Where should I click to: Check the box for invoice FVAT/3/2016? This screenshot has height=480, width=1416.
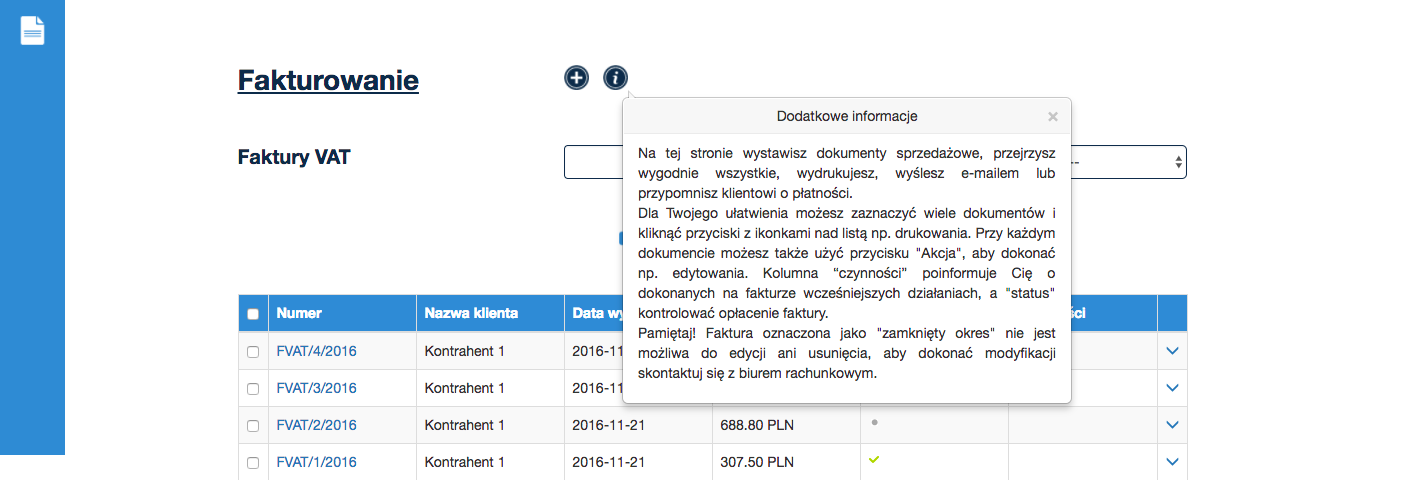(253, 389)
